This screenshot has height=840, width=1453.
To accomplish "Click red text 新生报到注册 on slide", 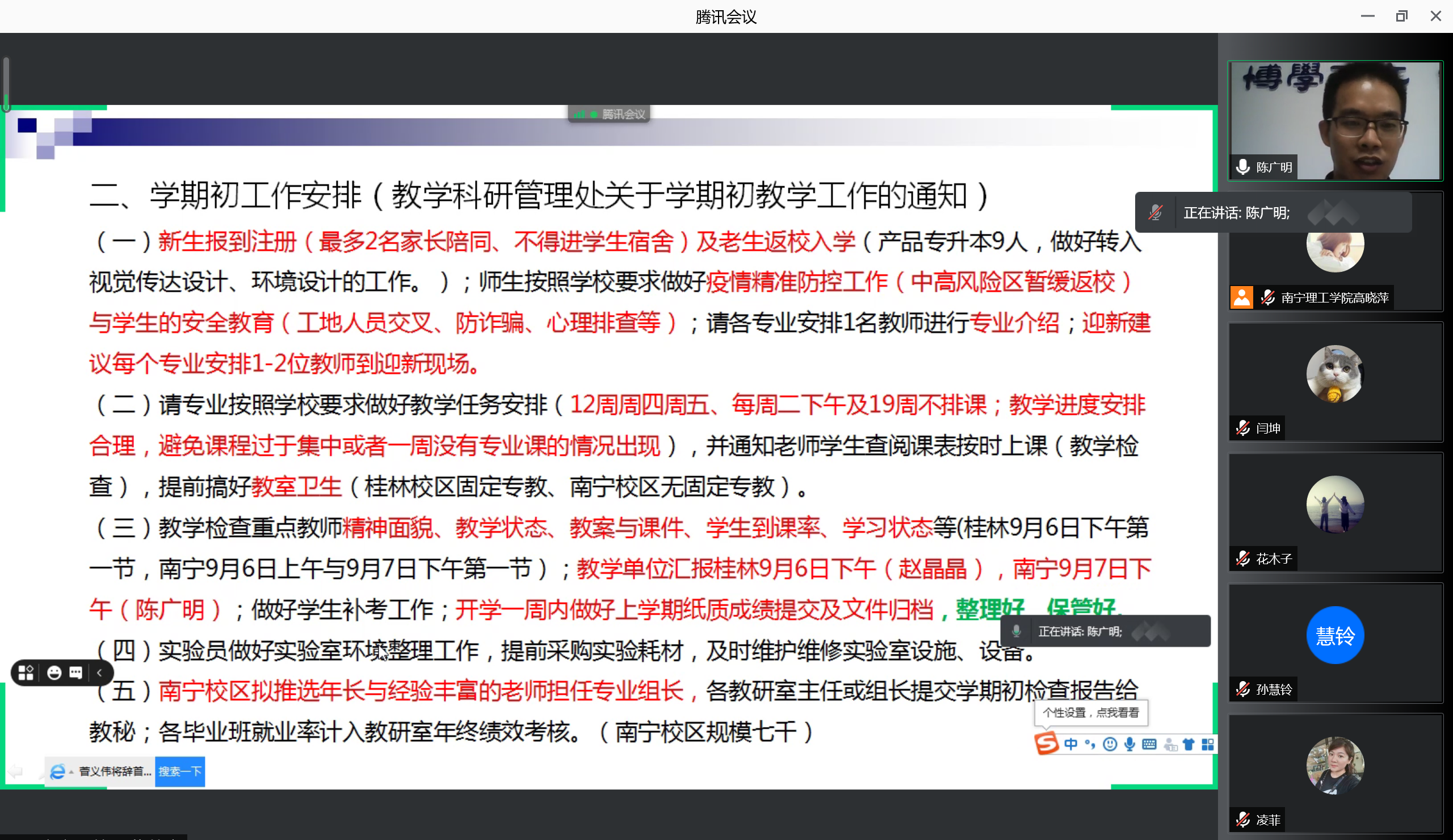I will 227,242.
